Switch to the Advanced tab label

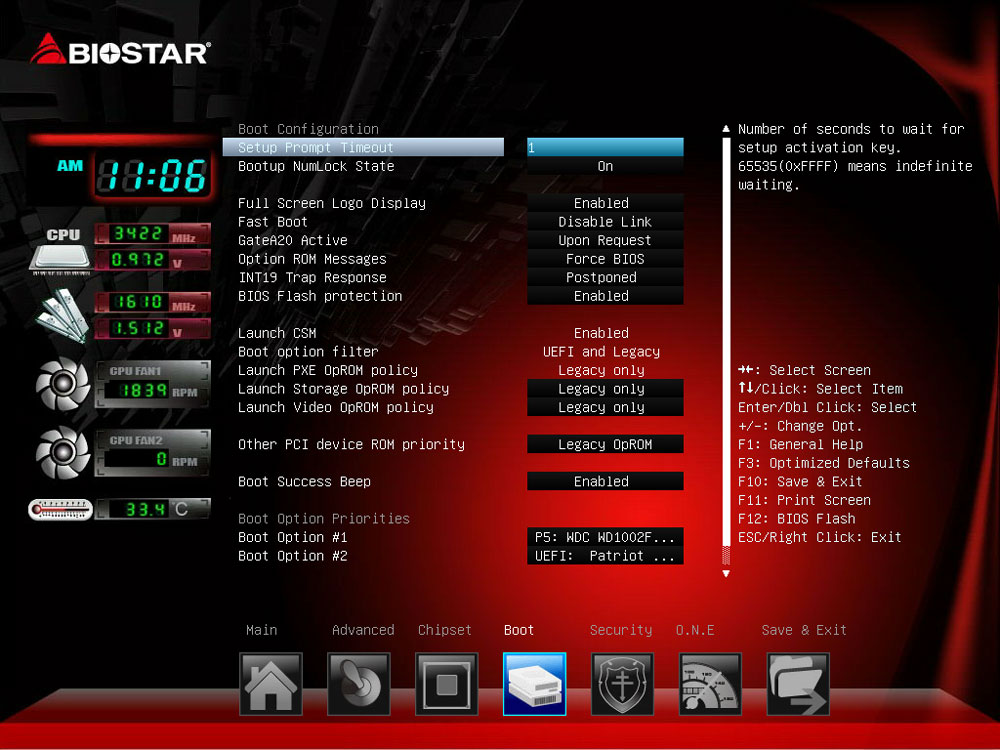pos(363,630)
